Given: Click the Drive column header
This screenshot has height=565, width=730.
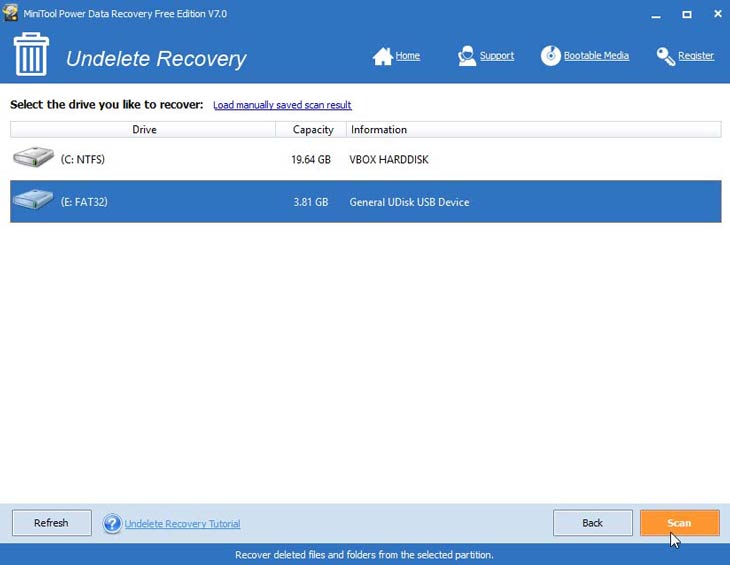Looking at the screenshot, I should tap(143, 129).
